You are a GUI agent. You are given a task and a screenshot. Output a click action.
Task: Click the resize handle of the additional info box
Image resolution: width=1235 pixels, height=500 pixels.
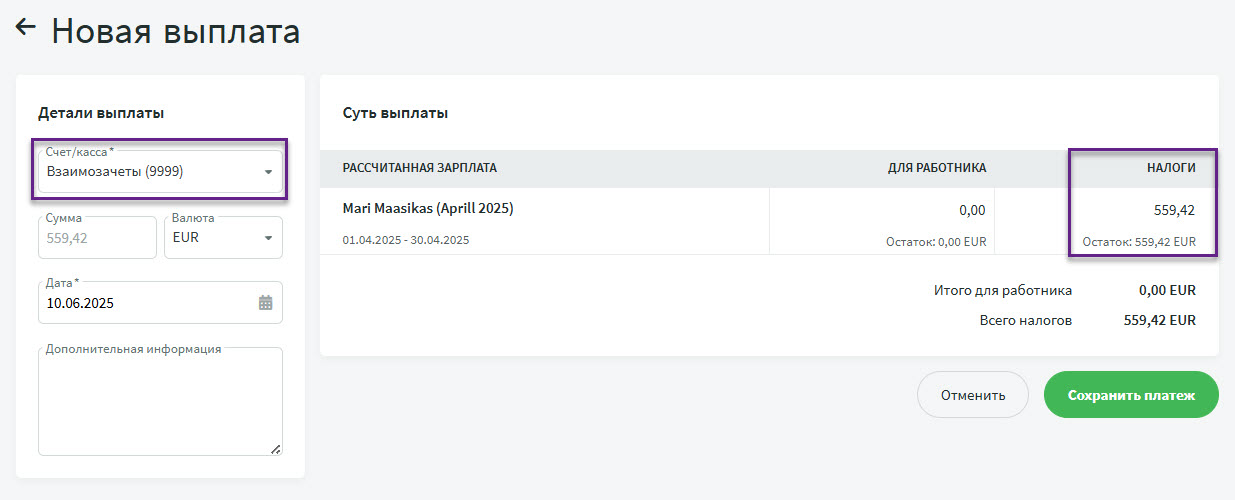point(275,449)
